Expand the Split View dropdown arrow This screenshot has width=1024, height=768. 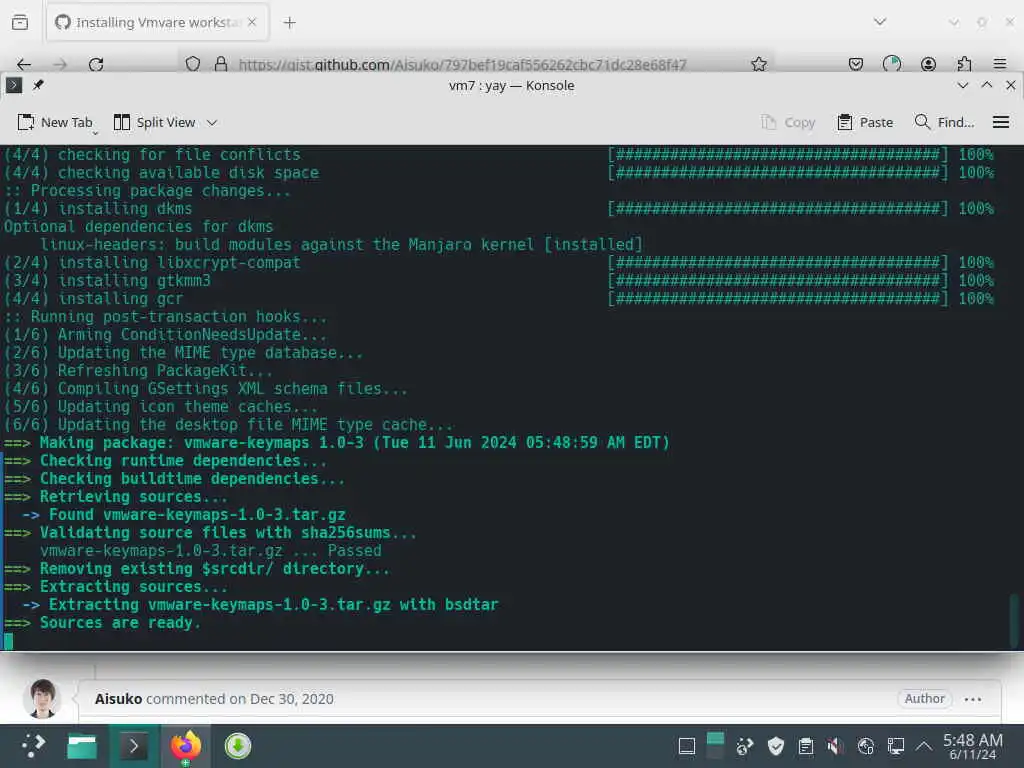[212, 123]
